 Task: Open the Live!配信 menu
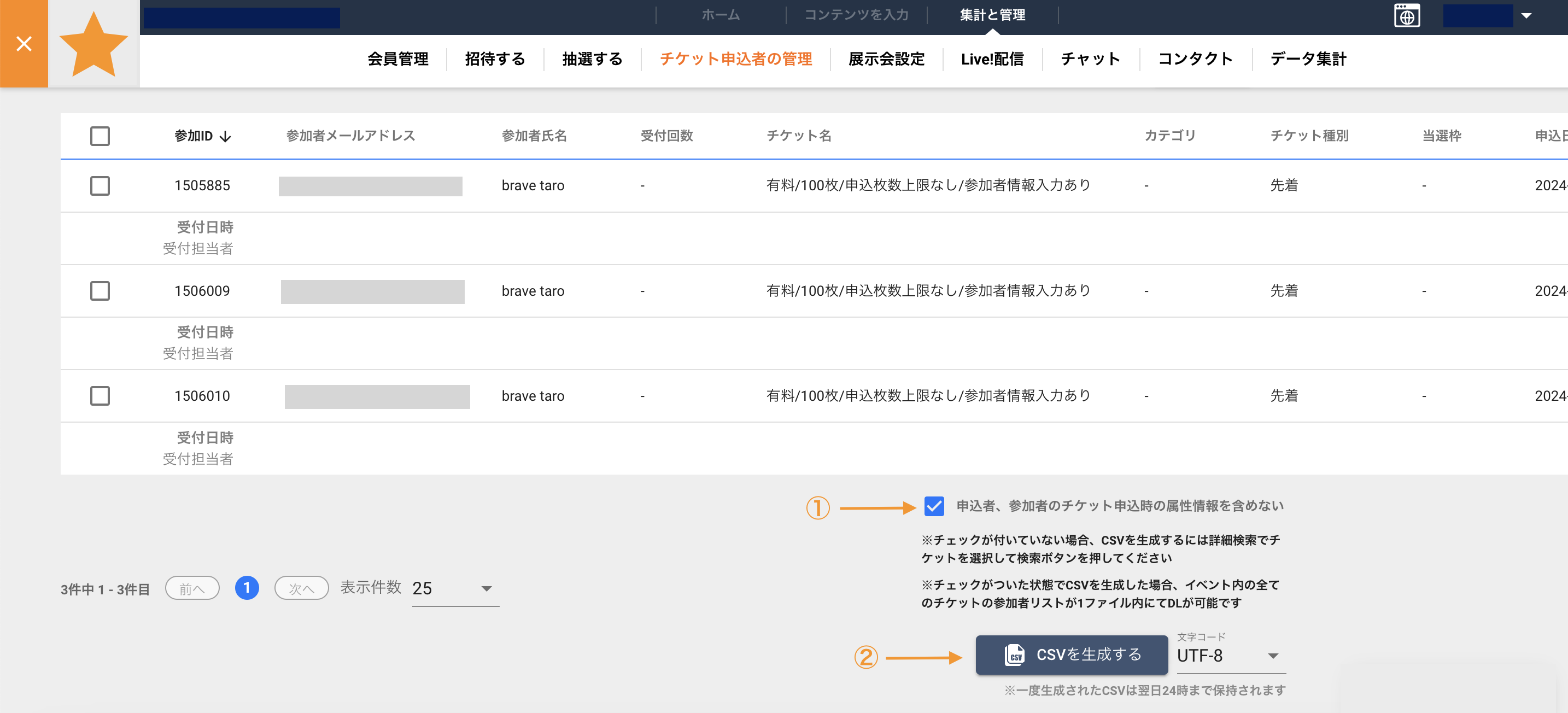993,59
